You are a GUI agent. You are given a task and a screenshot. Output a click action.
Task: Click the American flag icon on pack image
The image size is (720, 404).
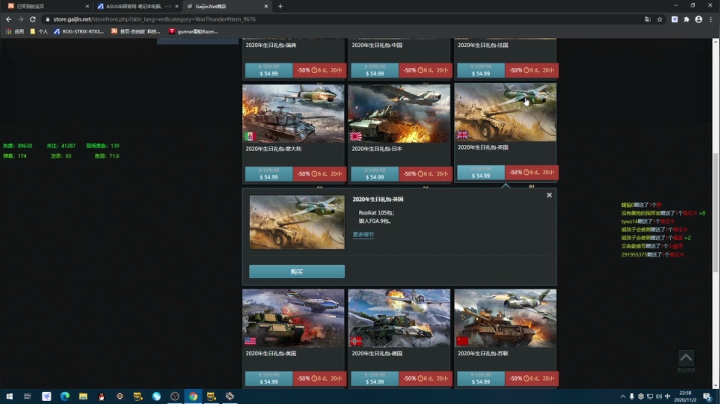(x=250, y=341)
